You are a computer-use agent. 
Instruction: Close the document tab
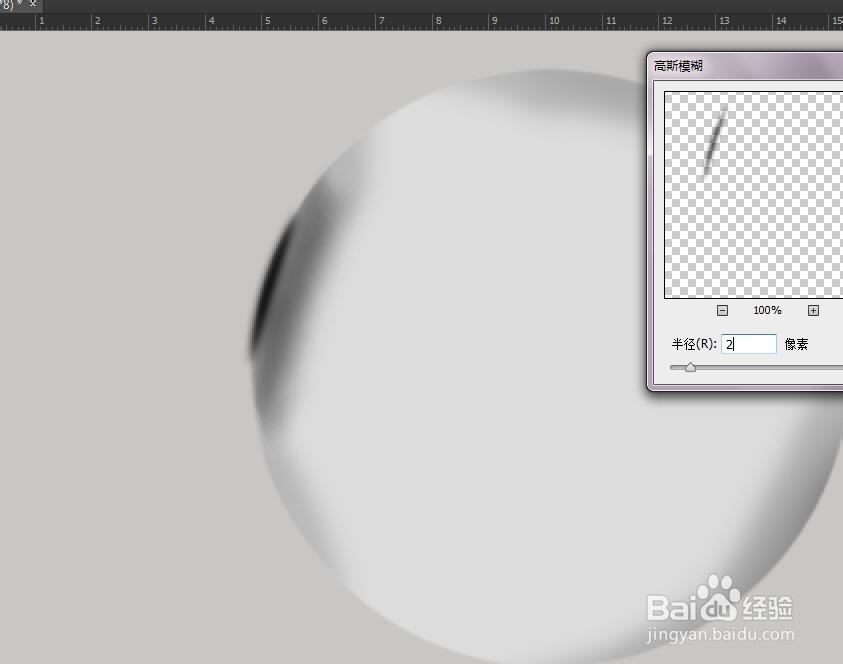(33, 3)
